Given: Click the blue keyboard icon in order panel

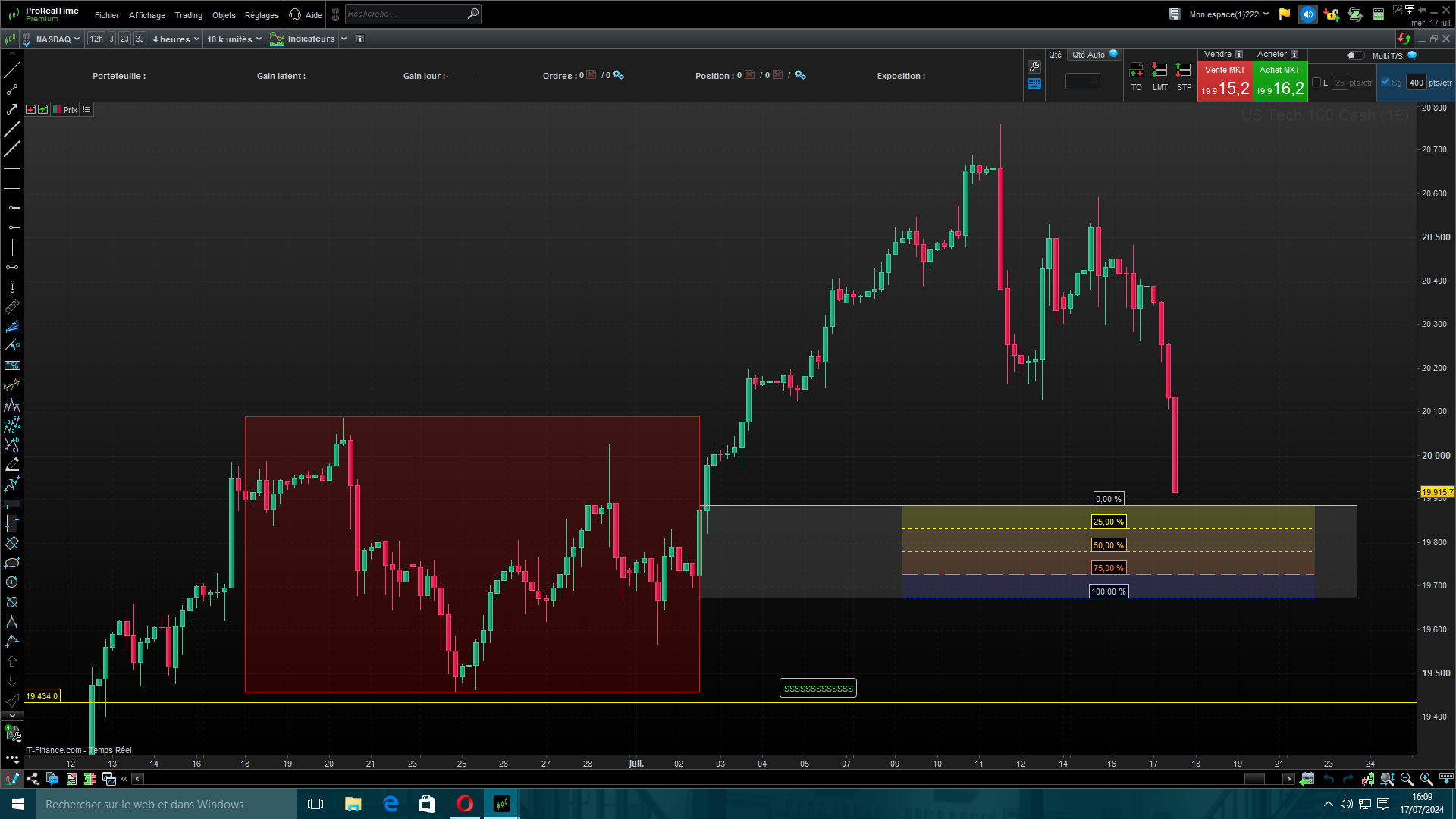Looking at the screenshot, I should [1034, 84].
